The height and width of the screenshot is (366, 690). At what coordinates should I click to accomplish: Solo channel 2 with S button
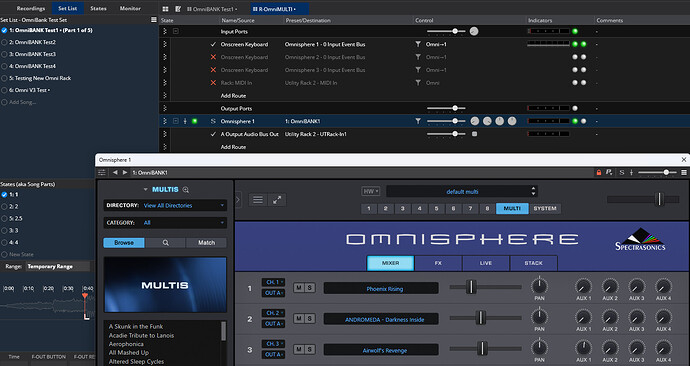(x=309, y=318)
